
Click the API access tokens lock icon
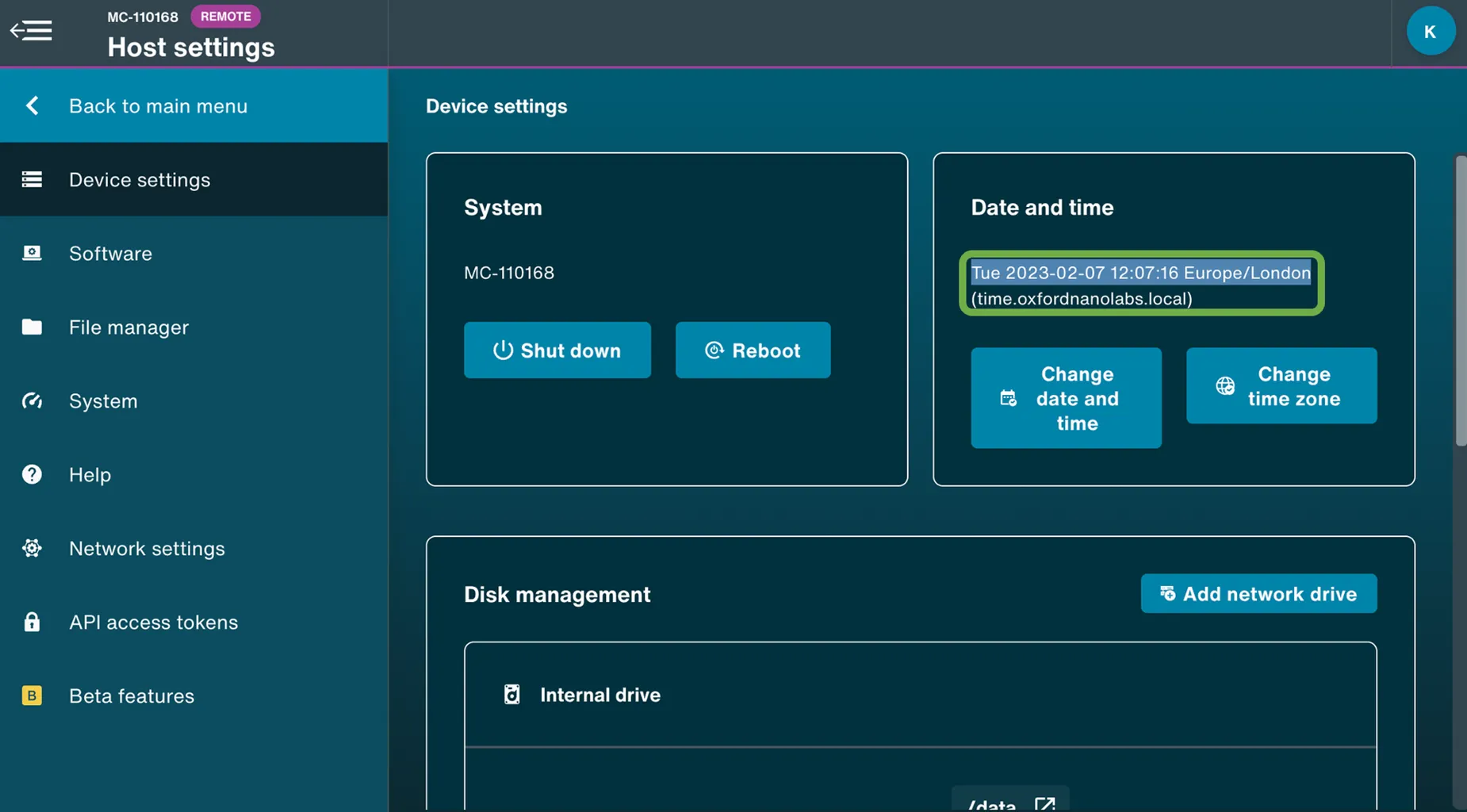pos(32,622)
